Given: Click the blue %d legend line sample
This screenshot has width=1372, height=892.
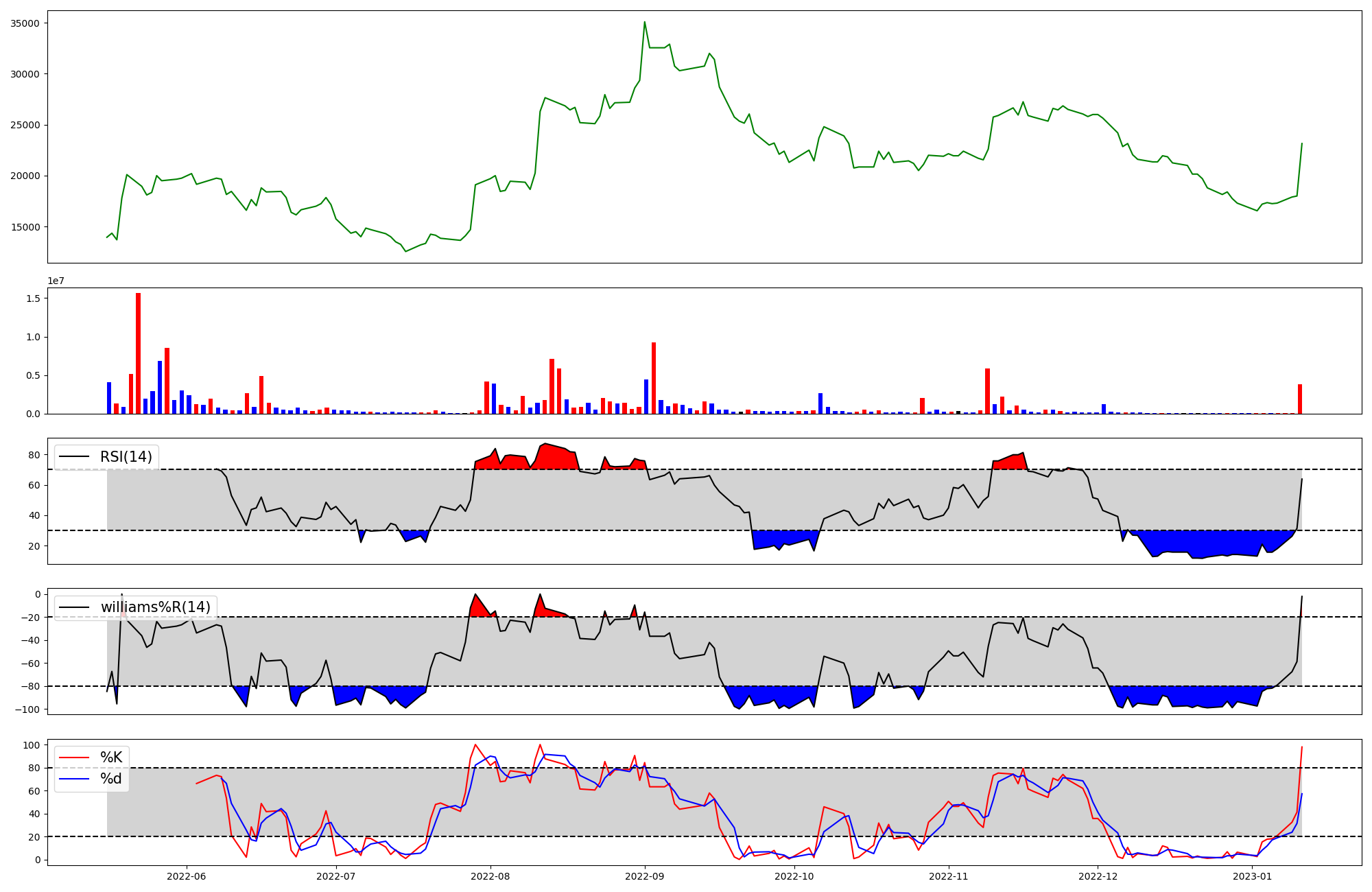Looking at the screenshot, I should pyautogui.click(x=75, y=779).
